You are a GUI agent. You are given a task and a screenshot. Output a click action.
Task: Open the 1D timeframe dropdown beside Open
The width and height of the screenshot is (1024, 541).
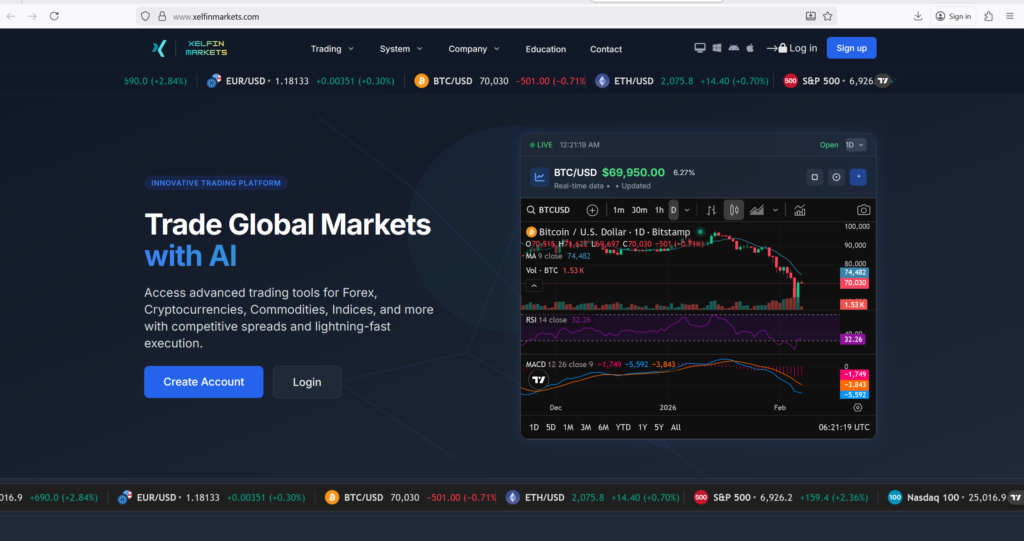(855, 145)
